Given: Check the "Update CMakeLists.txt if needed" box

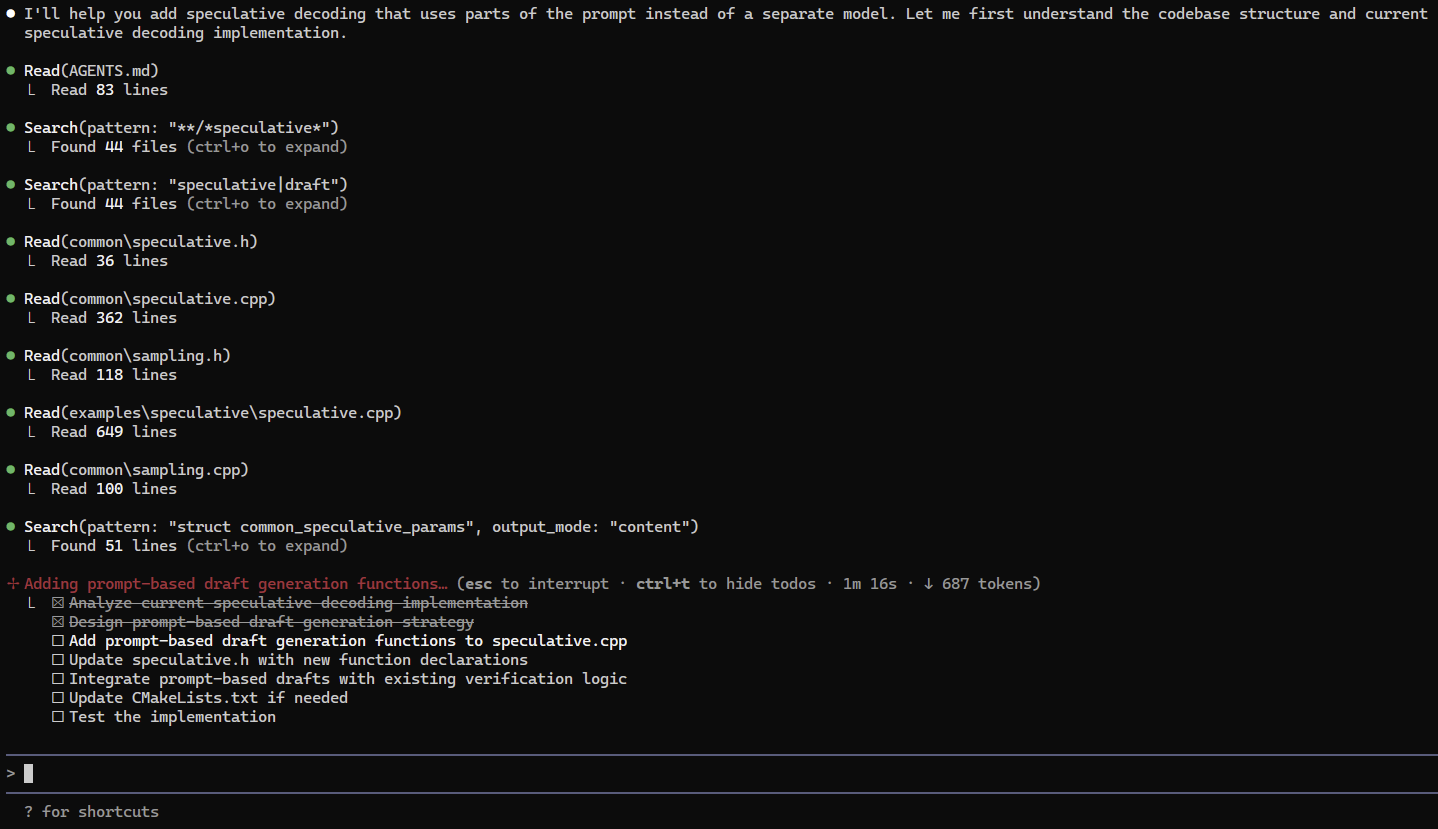Looking at the screenshot, I should click(x=58, y=698).
